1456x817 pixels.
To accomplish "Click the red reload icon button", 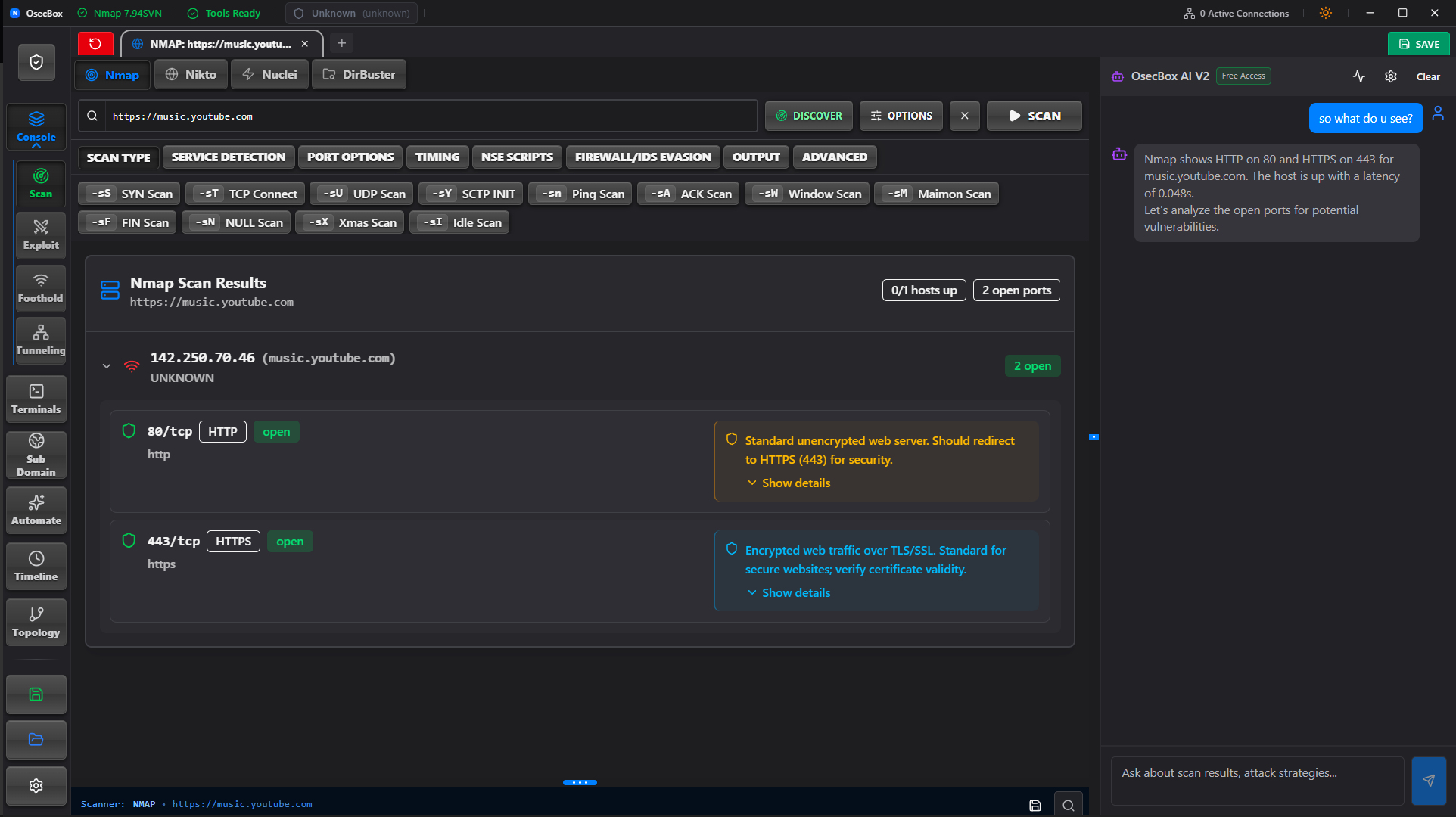I will point(95,44).
